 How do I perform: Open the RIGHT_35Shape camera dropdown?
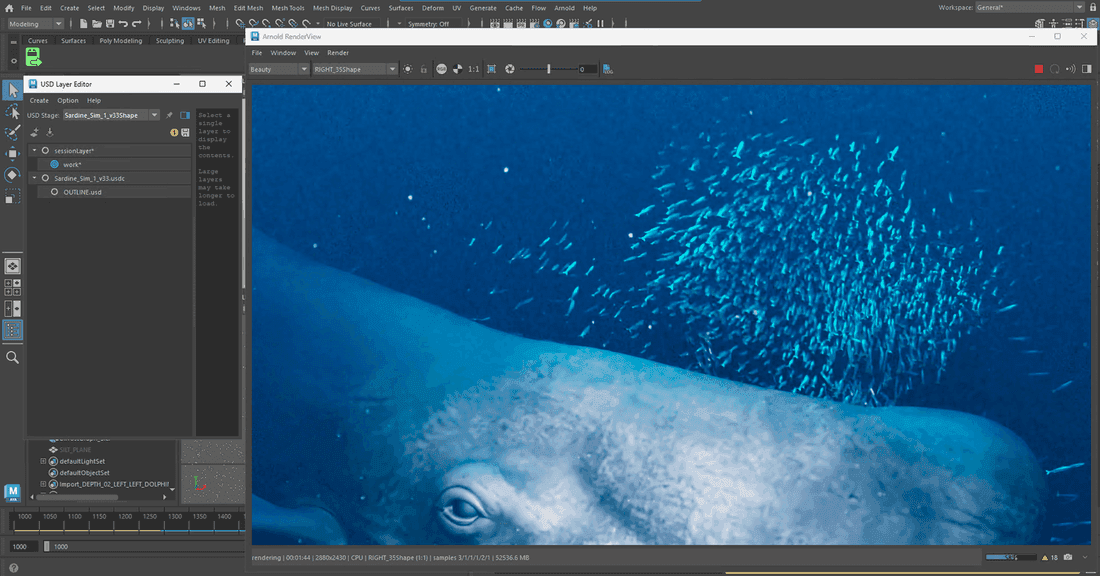tap(354, 69)
